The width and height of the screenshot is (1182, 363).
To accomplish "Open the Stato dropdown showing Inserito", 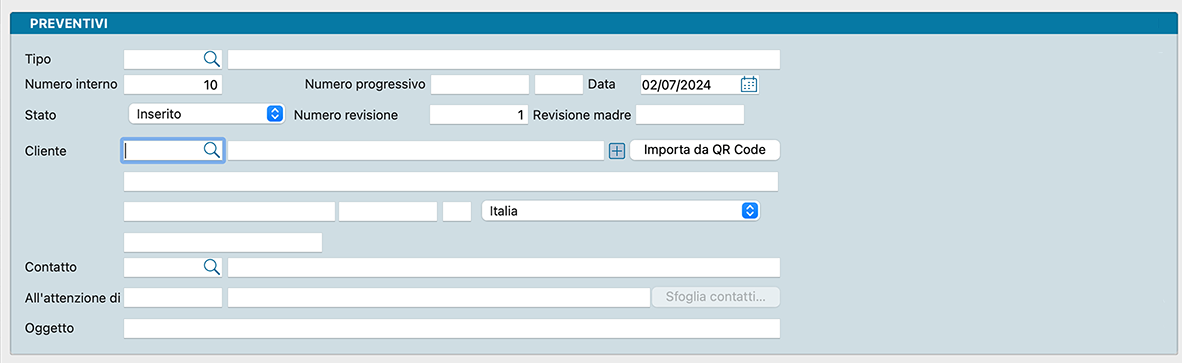I will pos(207,114).
